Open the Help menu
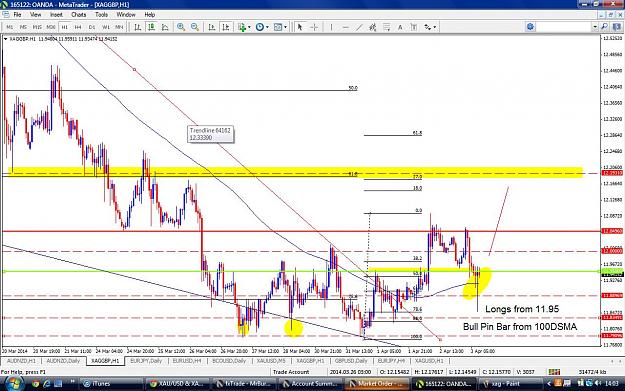This screenshot has height=391, width=625. pyautogui.click(x=149, y=15)
